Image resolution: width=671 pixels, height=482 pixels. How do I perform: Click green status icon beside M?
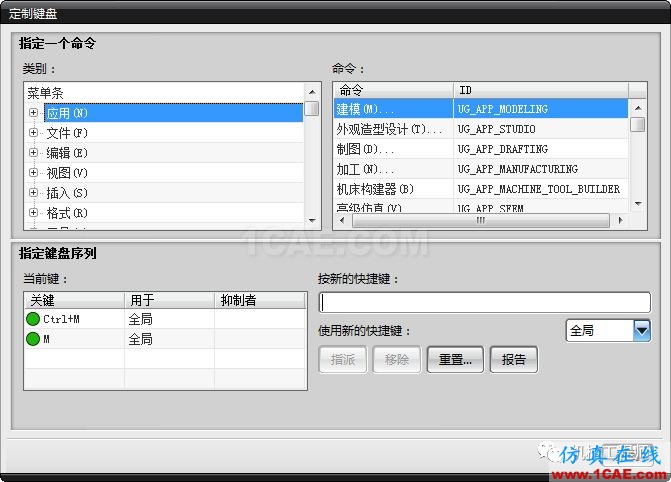[x=33, y=339]
